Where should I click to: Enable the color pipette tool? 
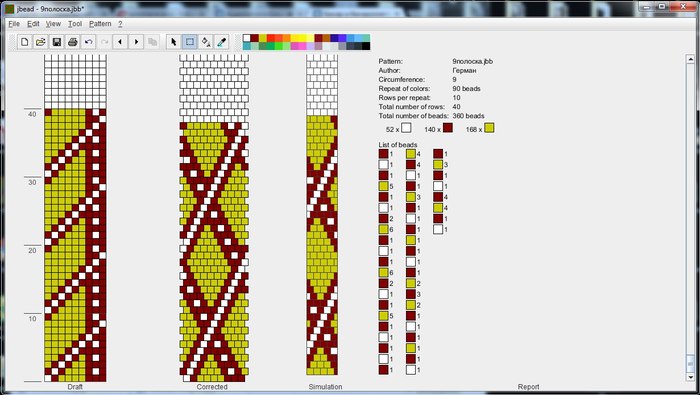222,42
